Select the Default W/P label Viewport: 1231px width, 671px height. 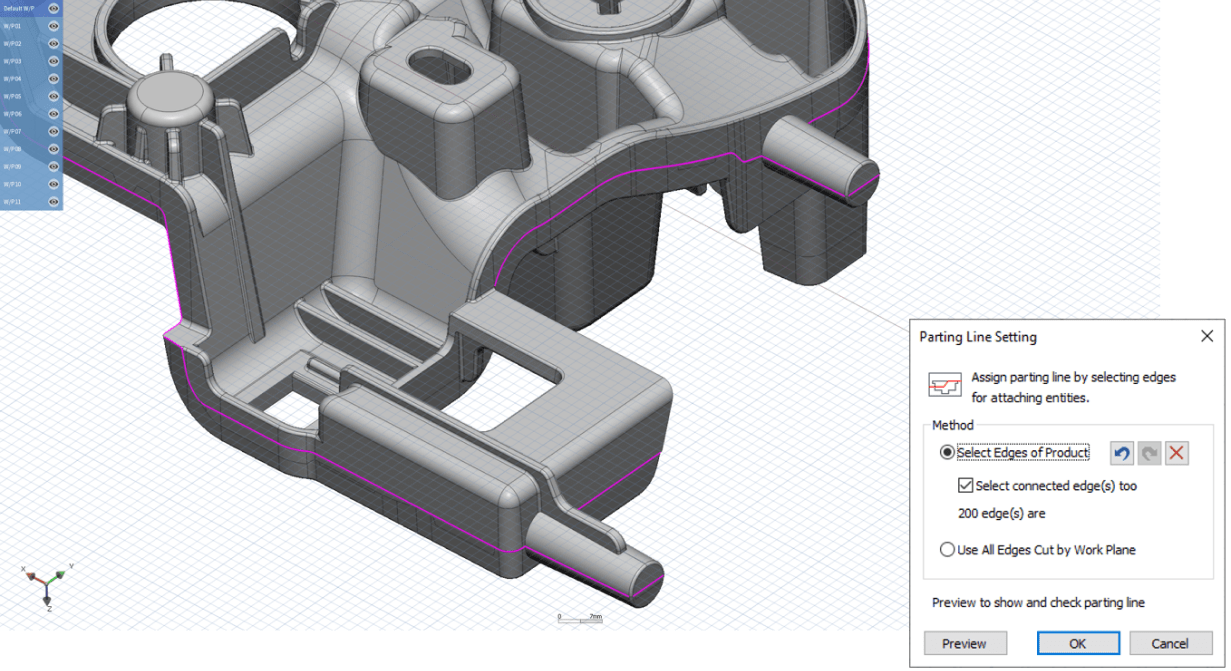pos(17,8)
